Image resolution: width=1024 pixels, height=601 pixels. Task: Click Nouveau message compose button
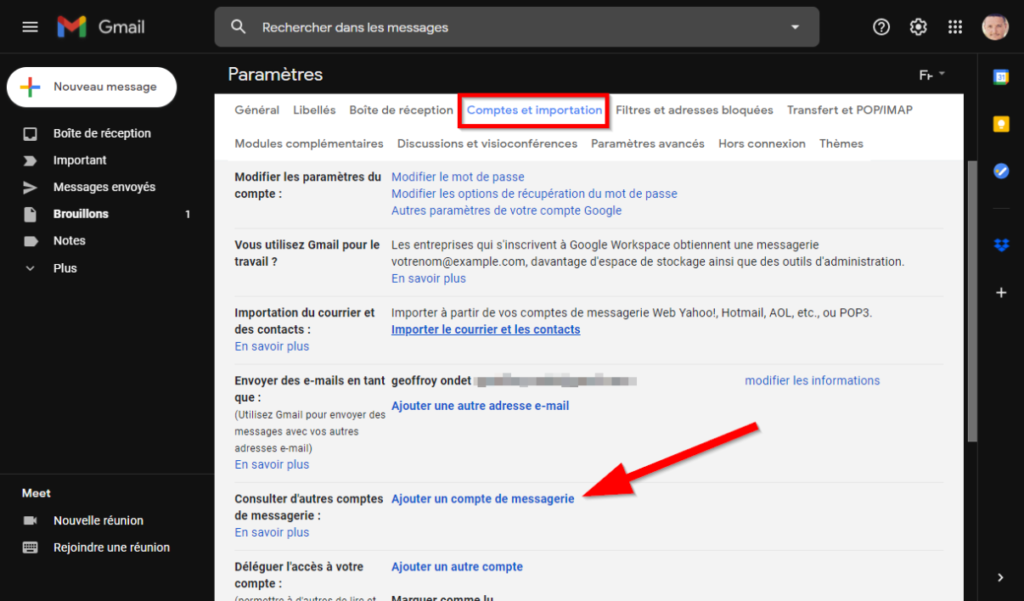point(92,87)
